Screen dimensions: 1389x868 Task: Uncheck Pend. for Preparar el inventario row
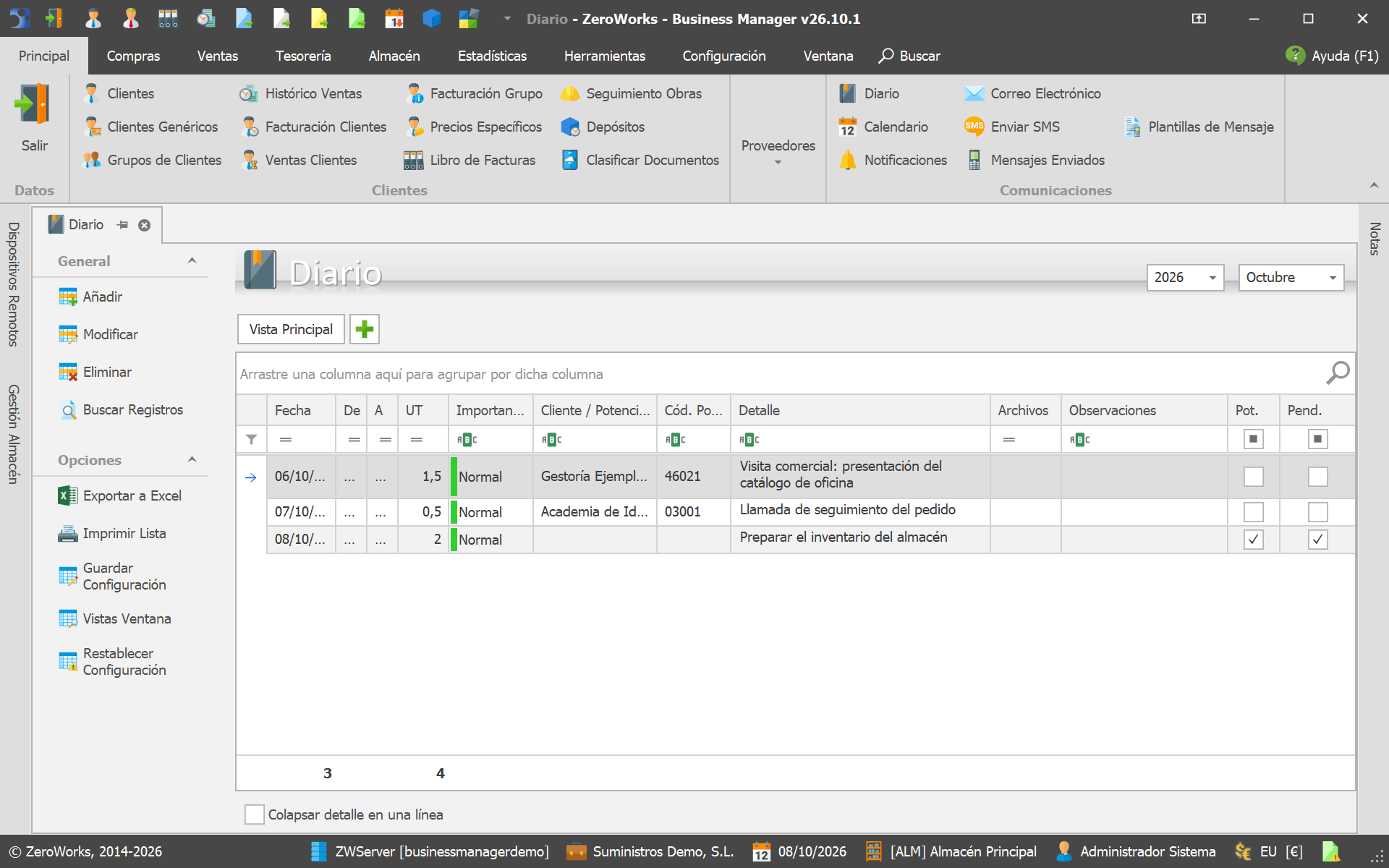(x=1318, y=540)
